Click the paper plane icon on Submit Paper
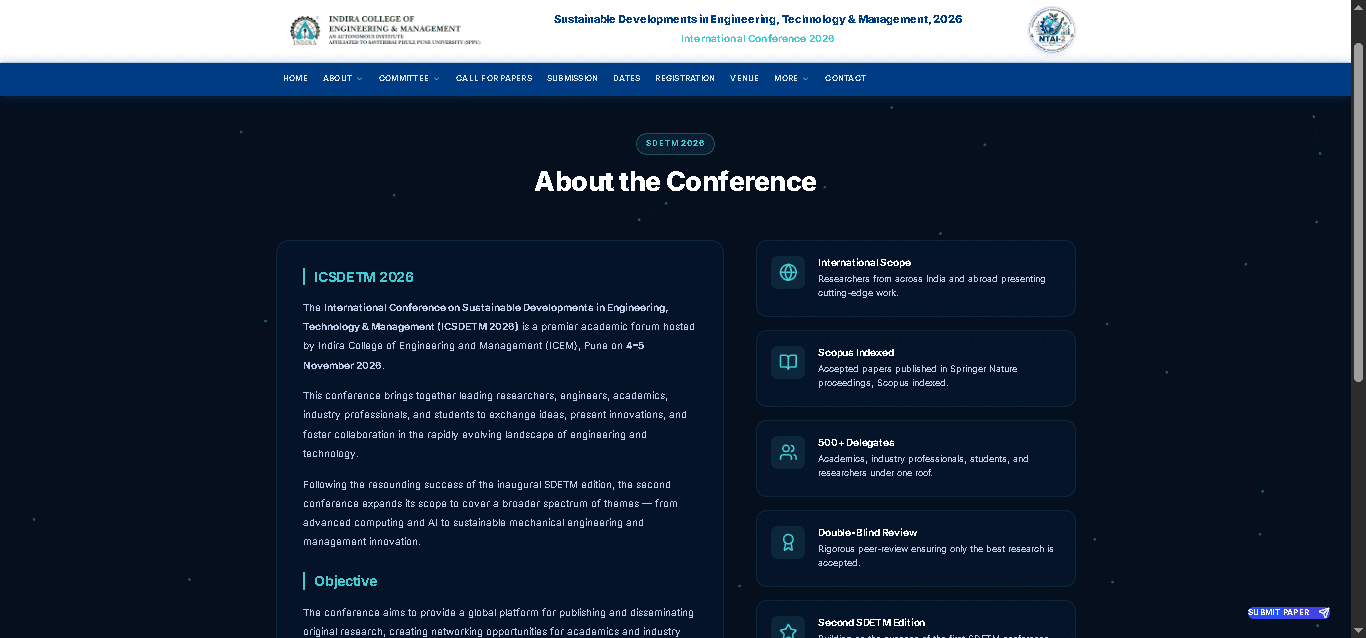Viewport: 1366px width, 638px height. pyautogui.click(x=1323, y=613)
